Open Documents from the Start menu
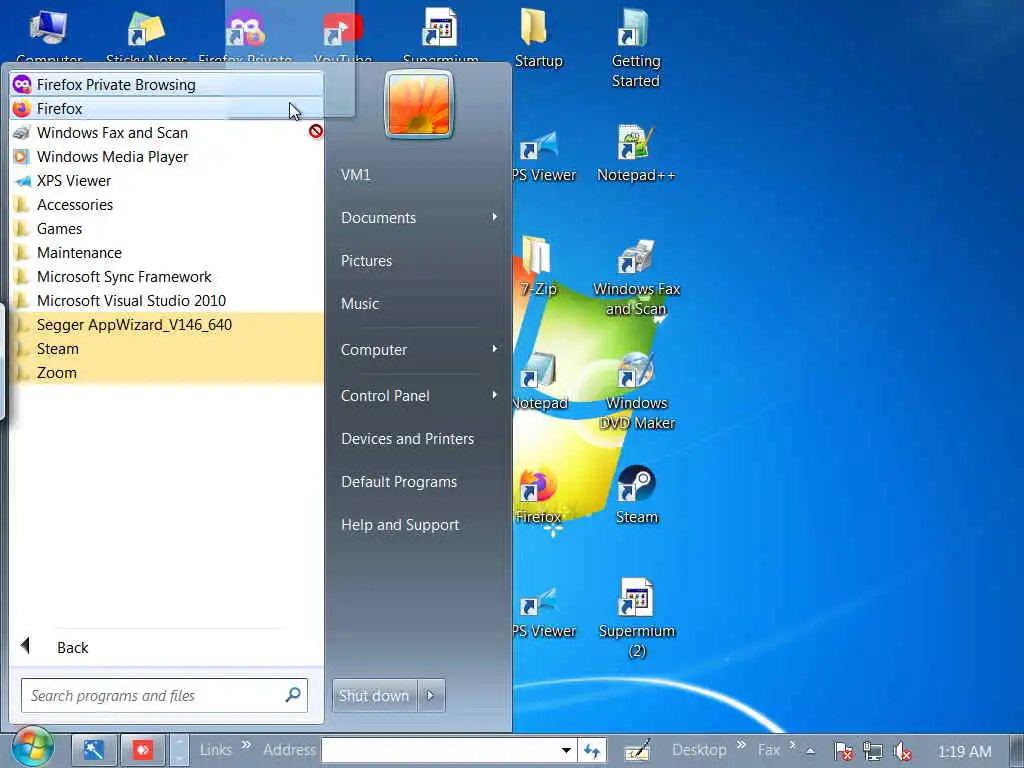This screenshot has height=768, width=1024. pyautogui.click(x=379, y=218)
